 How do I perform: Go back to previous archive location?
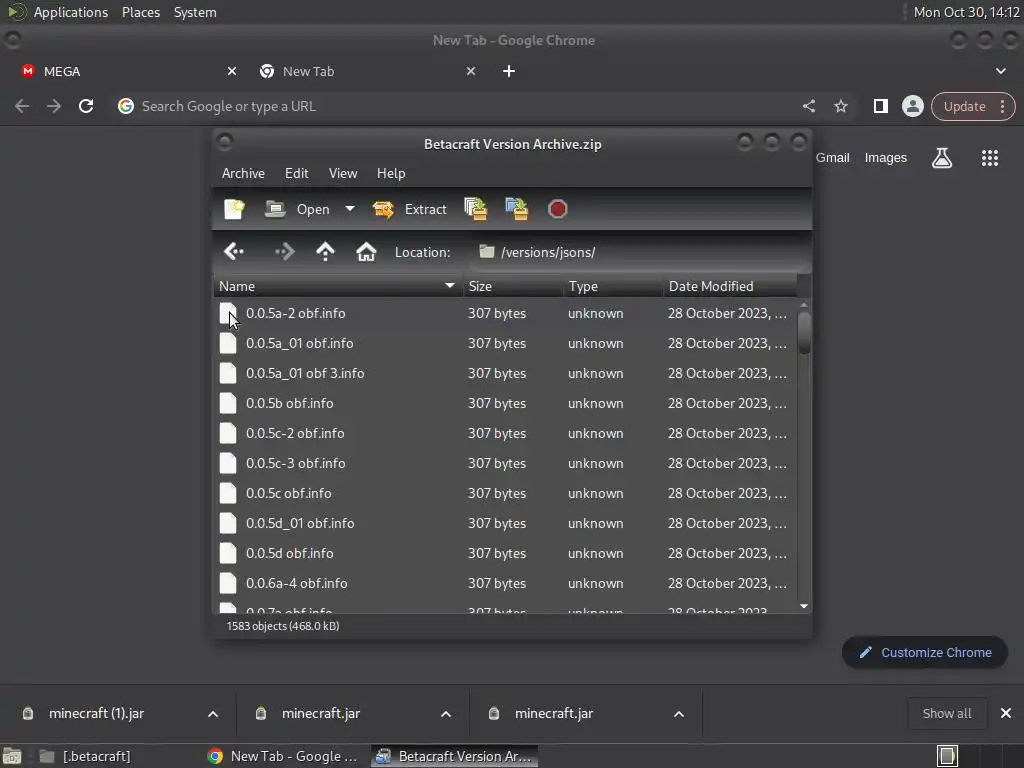pos(234,251)
